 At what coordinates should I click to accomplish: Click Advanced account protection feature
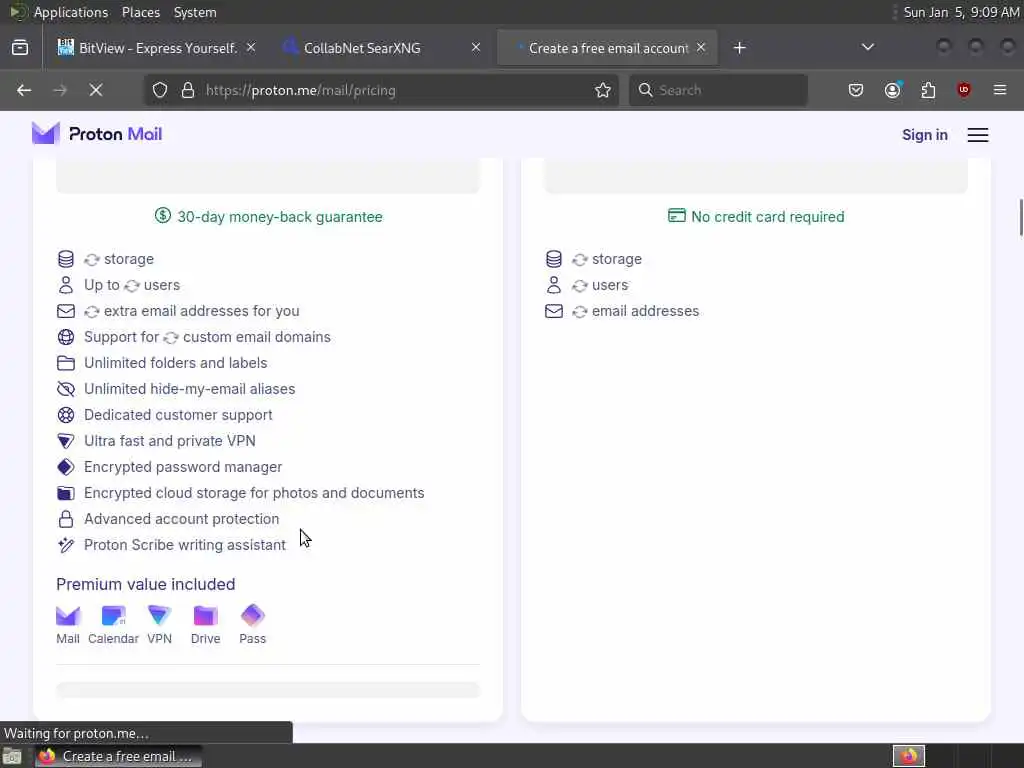click(x=181, y=519)
